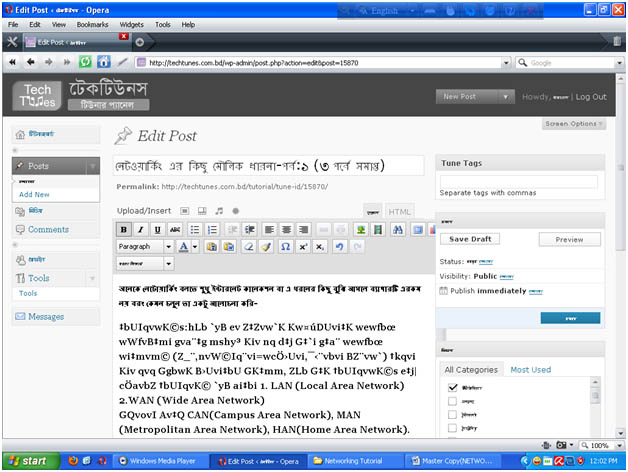Select the All Categories tab
The height and width of the screenshot is (472, 628).
point(471,369)
